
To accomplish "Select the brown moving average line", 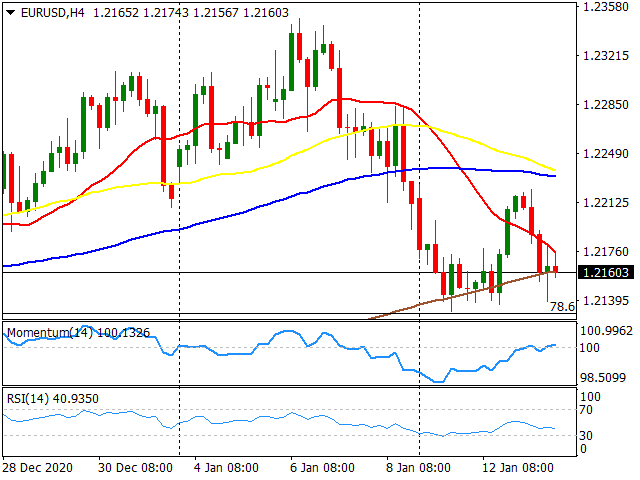I will click(x=461, y=292).
